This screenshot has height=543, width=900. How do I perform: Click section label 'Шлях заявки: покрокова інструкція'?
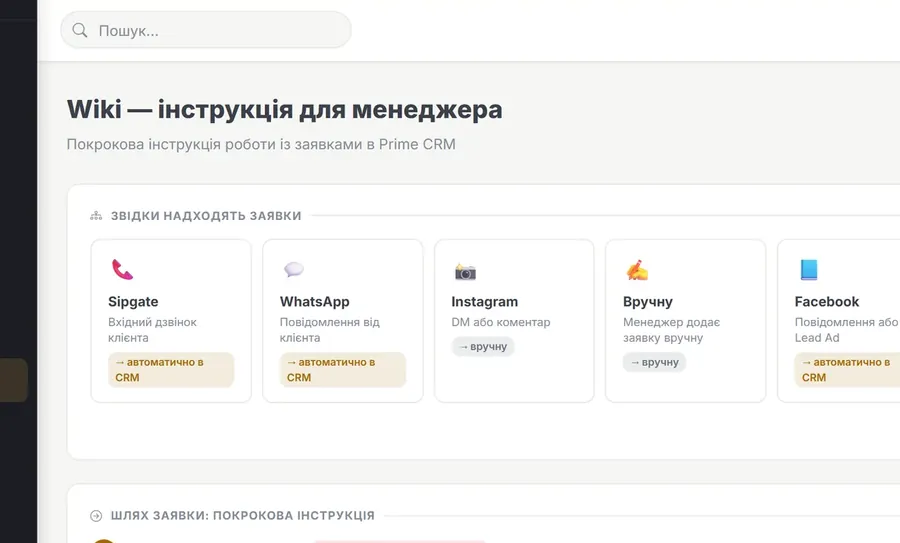[x=243, y=515]
